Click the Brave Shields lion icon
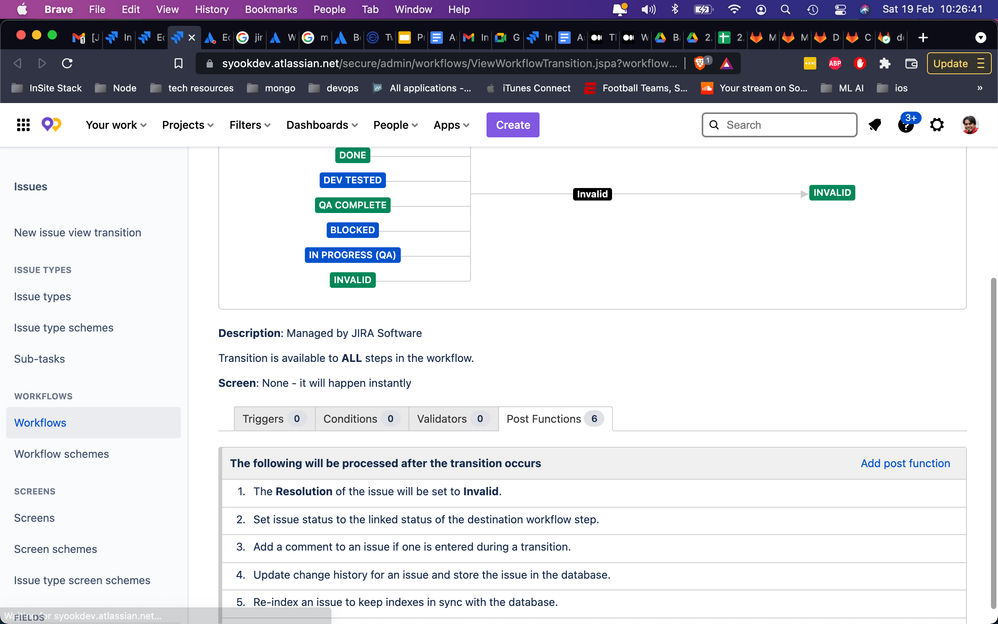 pyautogui.click(x=701, y=63)
